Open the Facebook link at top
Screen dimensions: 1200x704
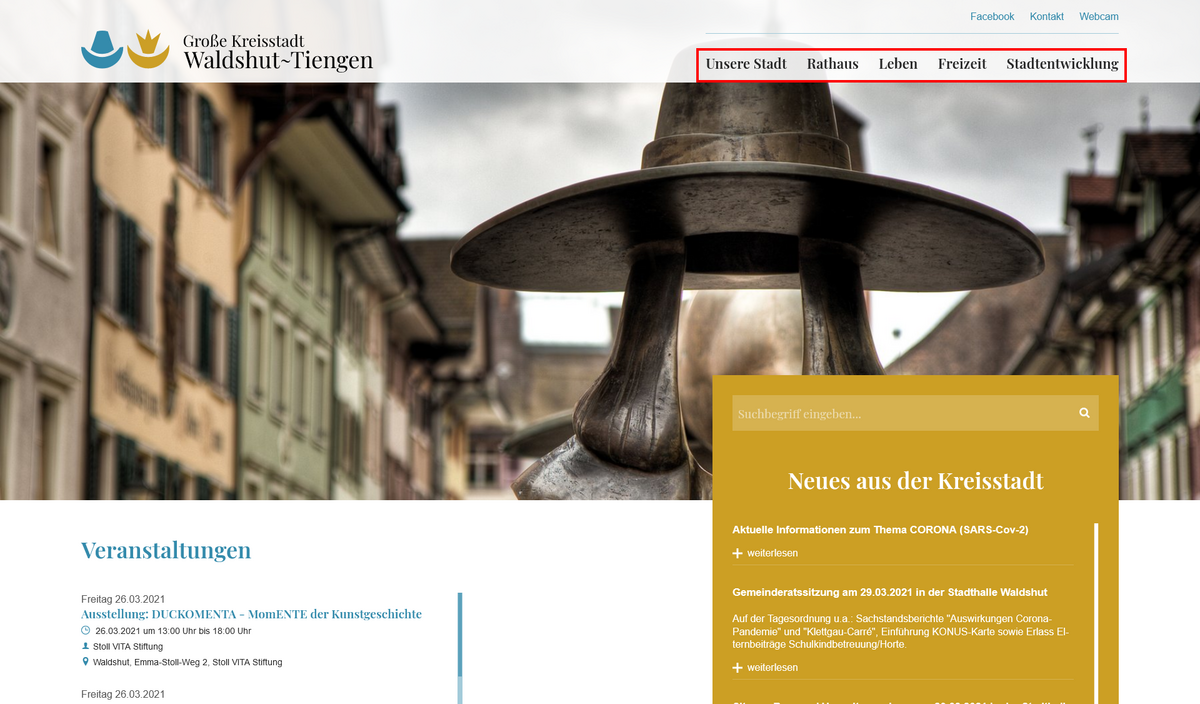(x=992, y=17)
